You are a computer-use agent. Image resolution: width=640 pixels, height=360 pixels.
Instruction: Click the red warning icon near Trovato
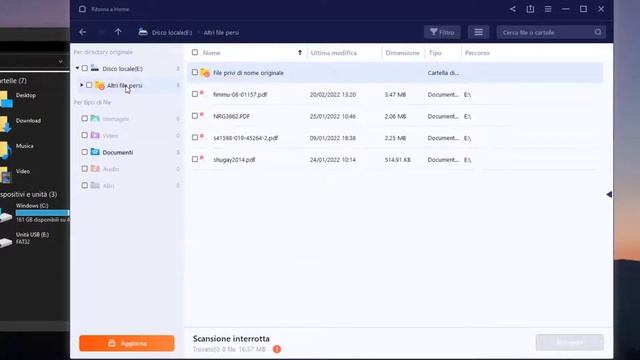coord(277,349)
